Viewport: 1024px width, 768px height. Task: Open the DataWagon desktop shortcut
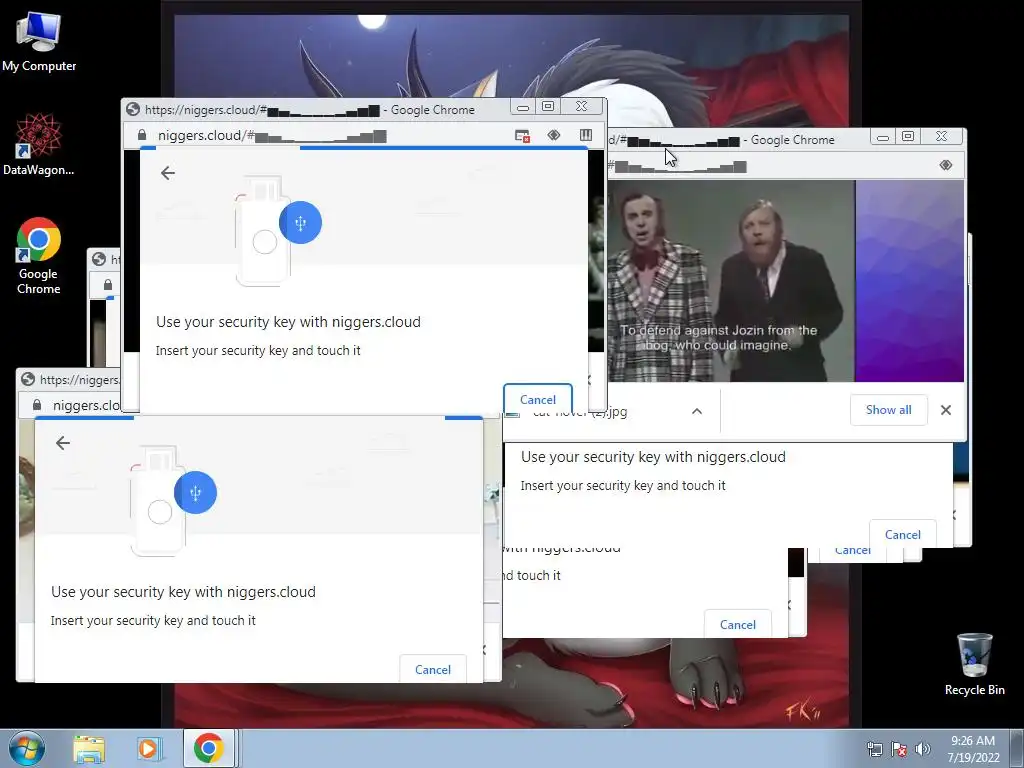pyautogui.click(x=39, y=144)
